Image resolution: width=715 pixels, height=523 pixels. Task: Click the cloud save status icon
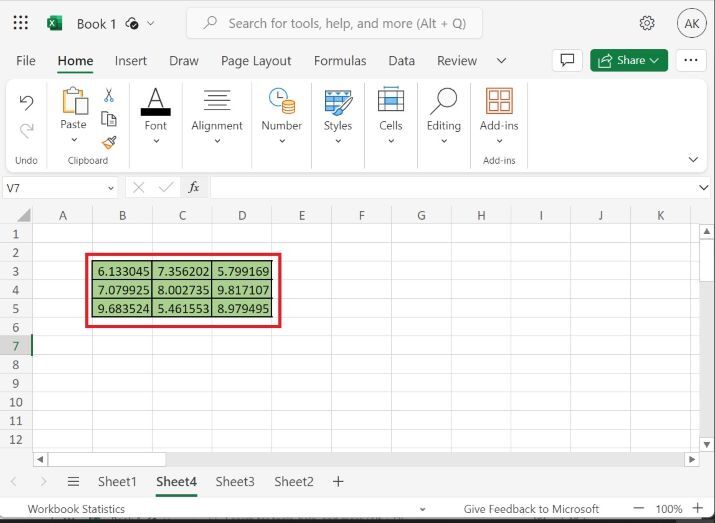(132, 23)
